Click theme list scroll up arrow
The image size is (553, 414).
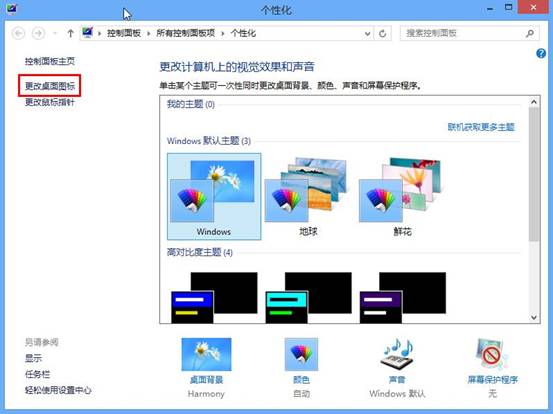click(534, 102)
